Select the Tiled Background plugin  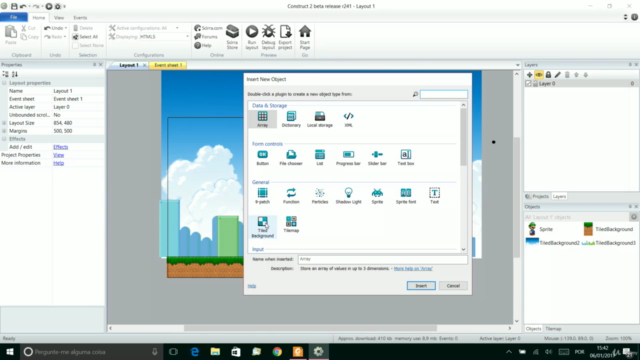[262, 227]
